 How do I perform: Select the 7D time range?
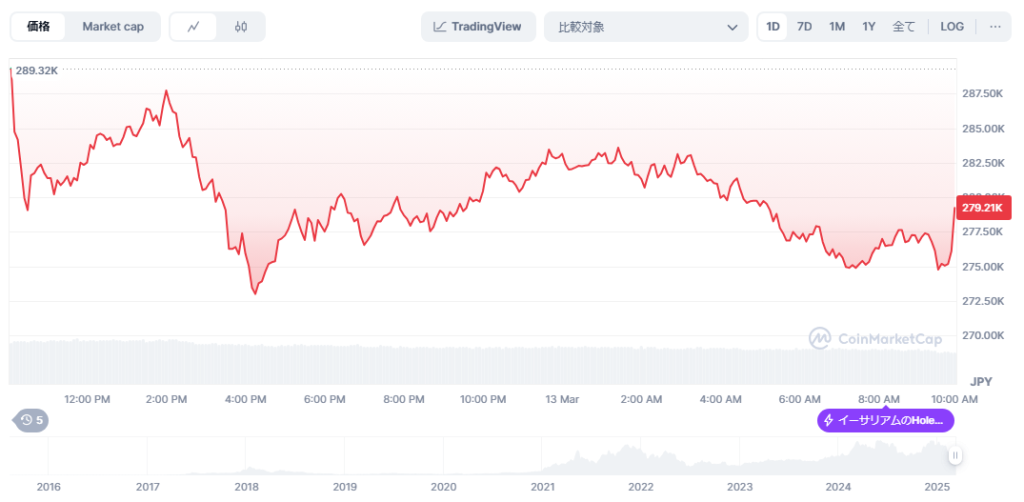pos(804,27)
